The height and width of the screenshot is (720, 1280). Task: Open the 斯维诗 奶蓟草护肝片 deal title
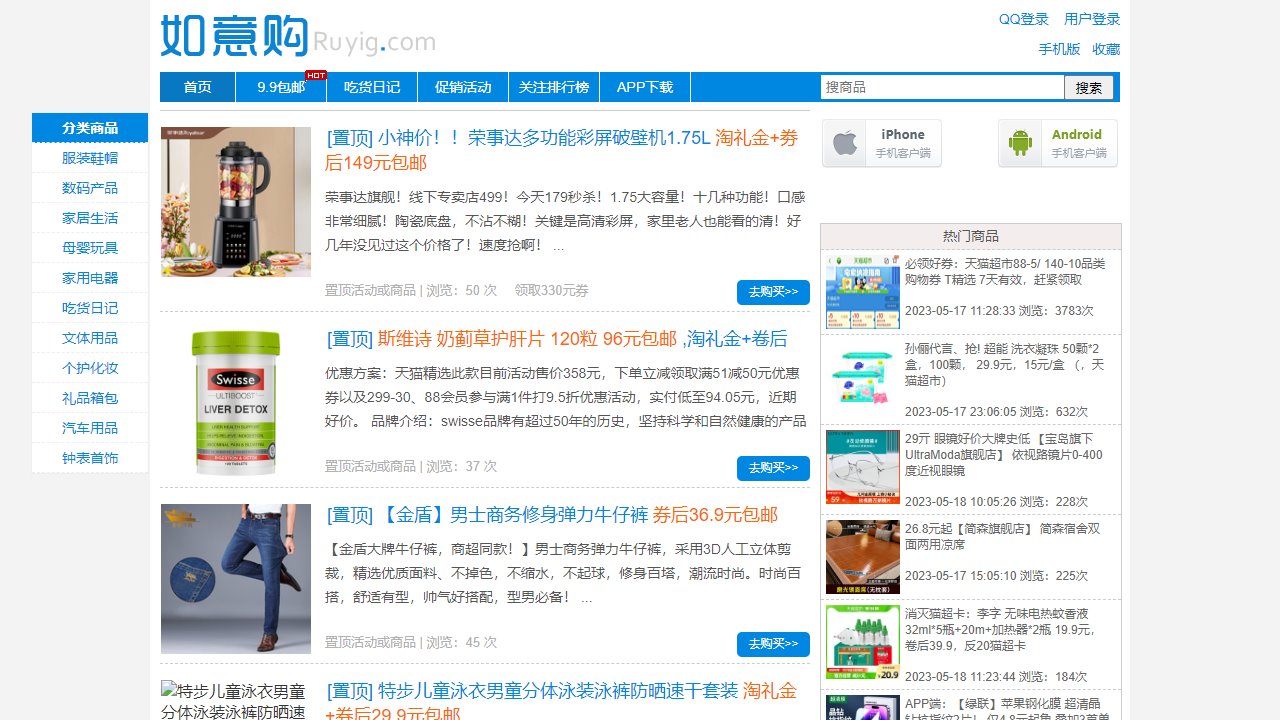556,339
